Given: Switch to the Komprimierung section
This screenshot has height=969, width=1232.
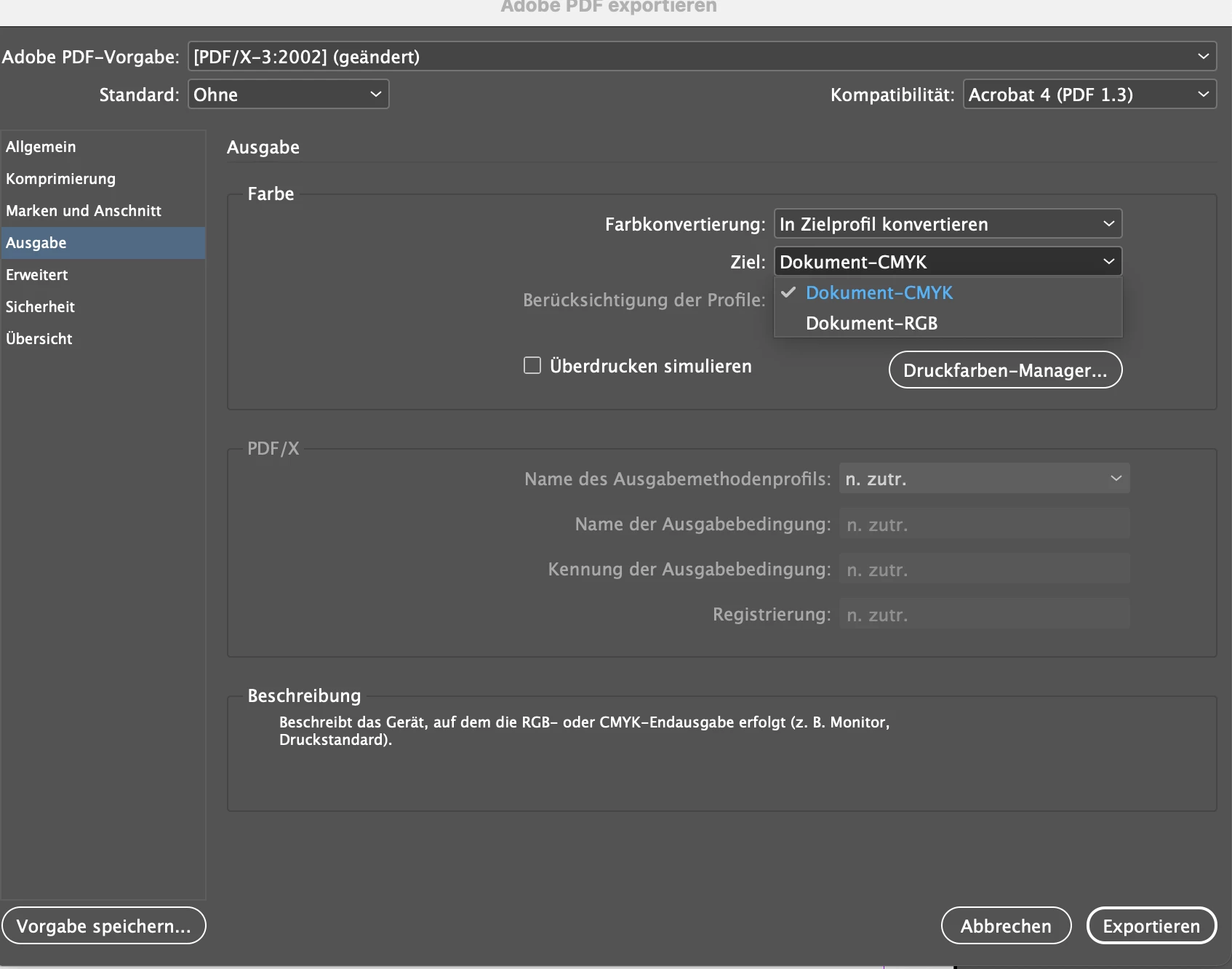Looking at the screenshot, I should tap(103, 178).
